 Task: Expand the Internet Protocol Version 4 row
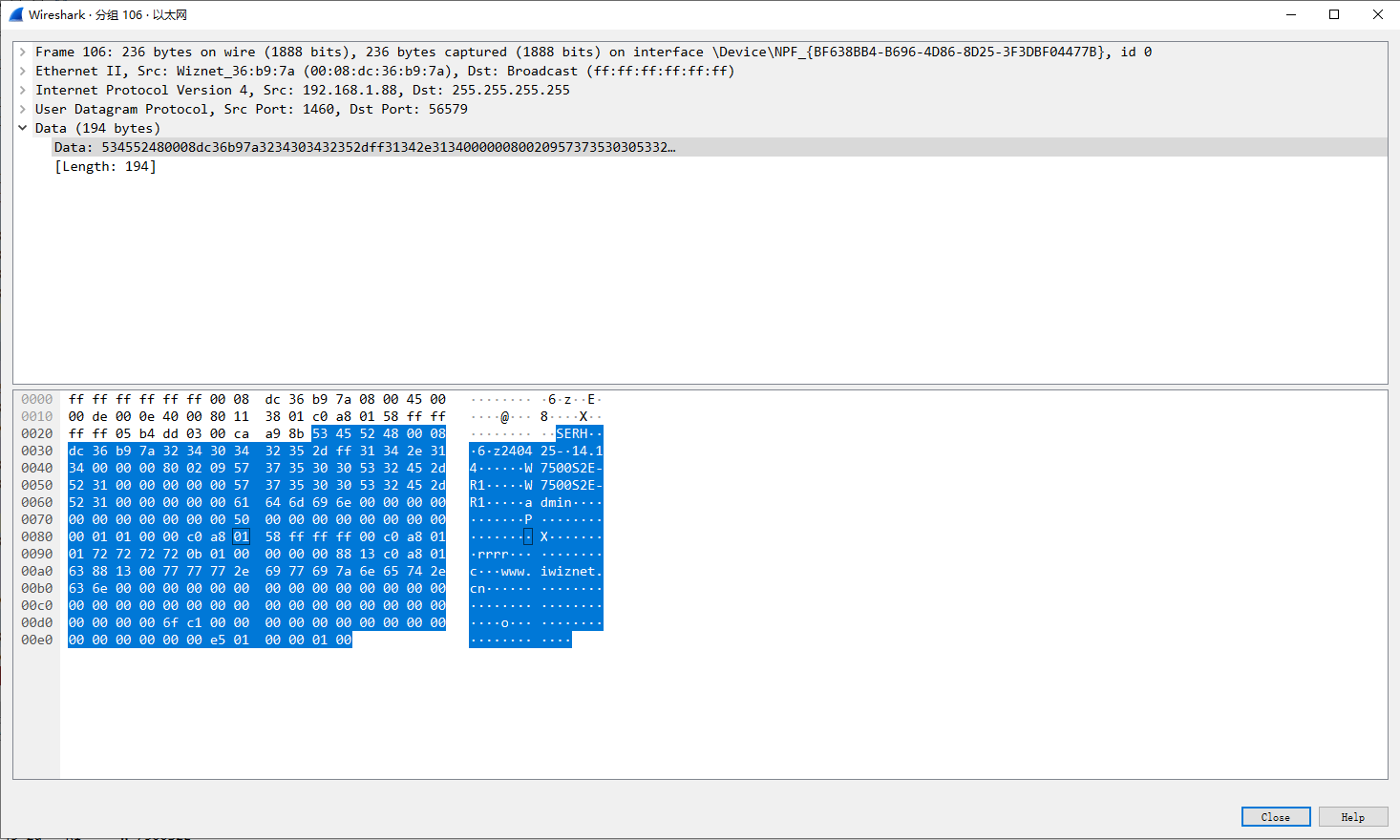click(23, 90)
